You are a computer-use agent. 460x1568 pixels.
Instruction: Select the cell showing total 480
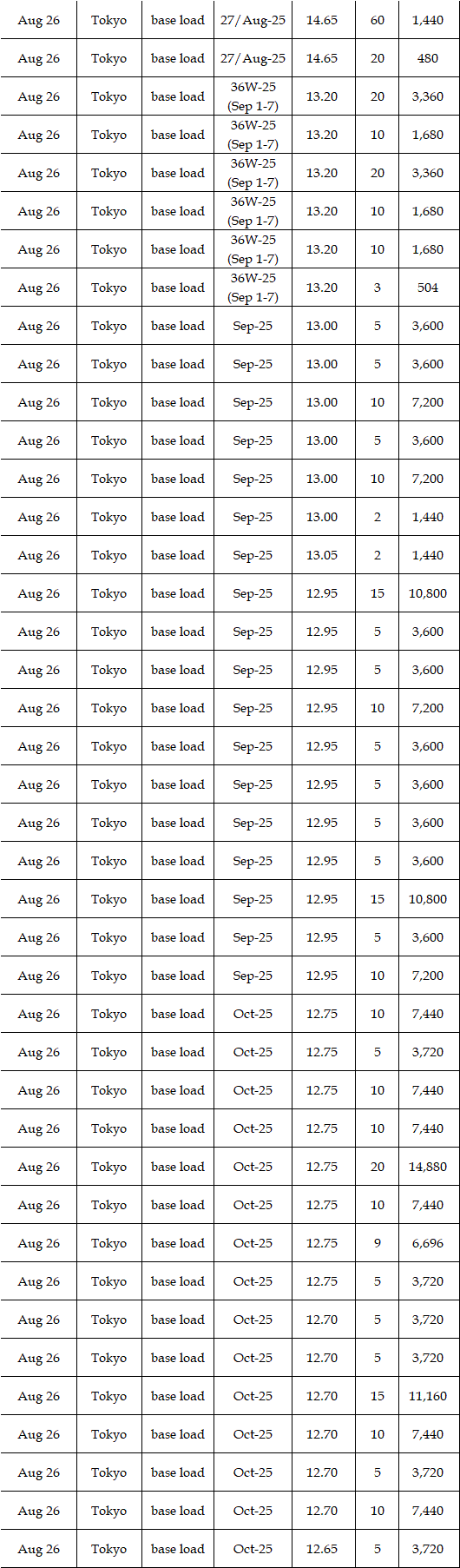[429, 58]
